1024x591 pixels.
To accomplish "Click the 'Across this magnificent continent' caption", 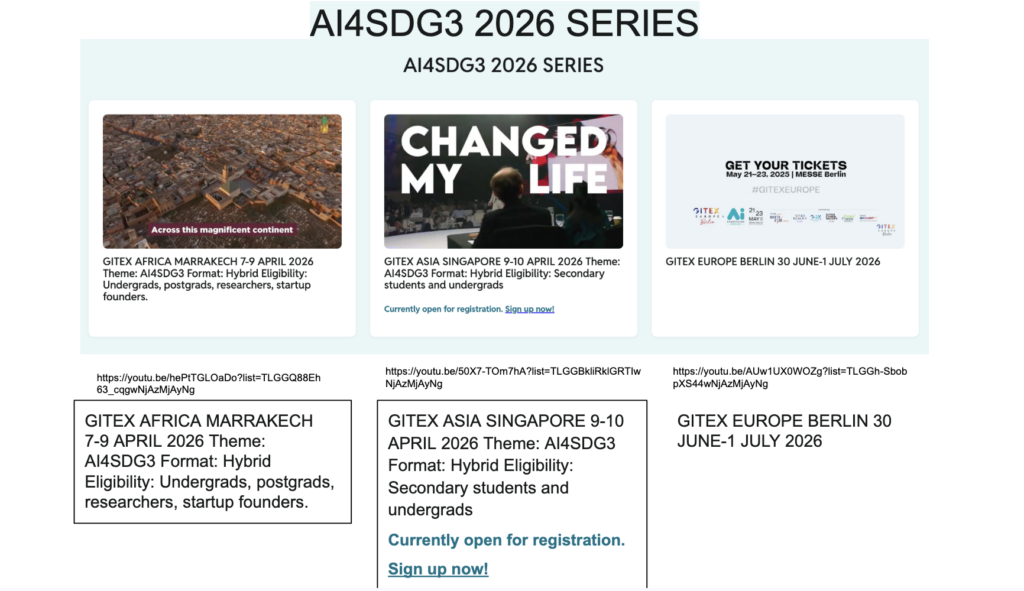I will (x=221, y=229).
